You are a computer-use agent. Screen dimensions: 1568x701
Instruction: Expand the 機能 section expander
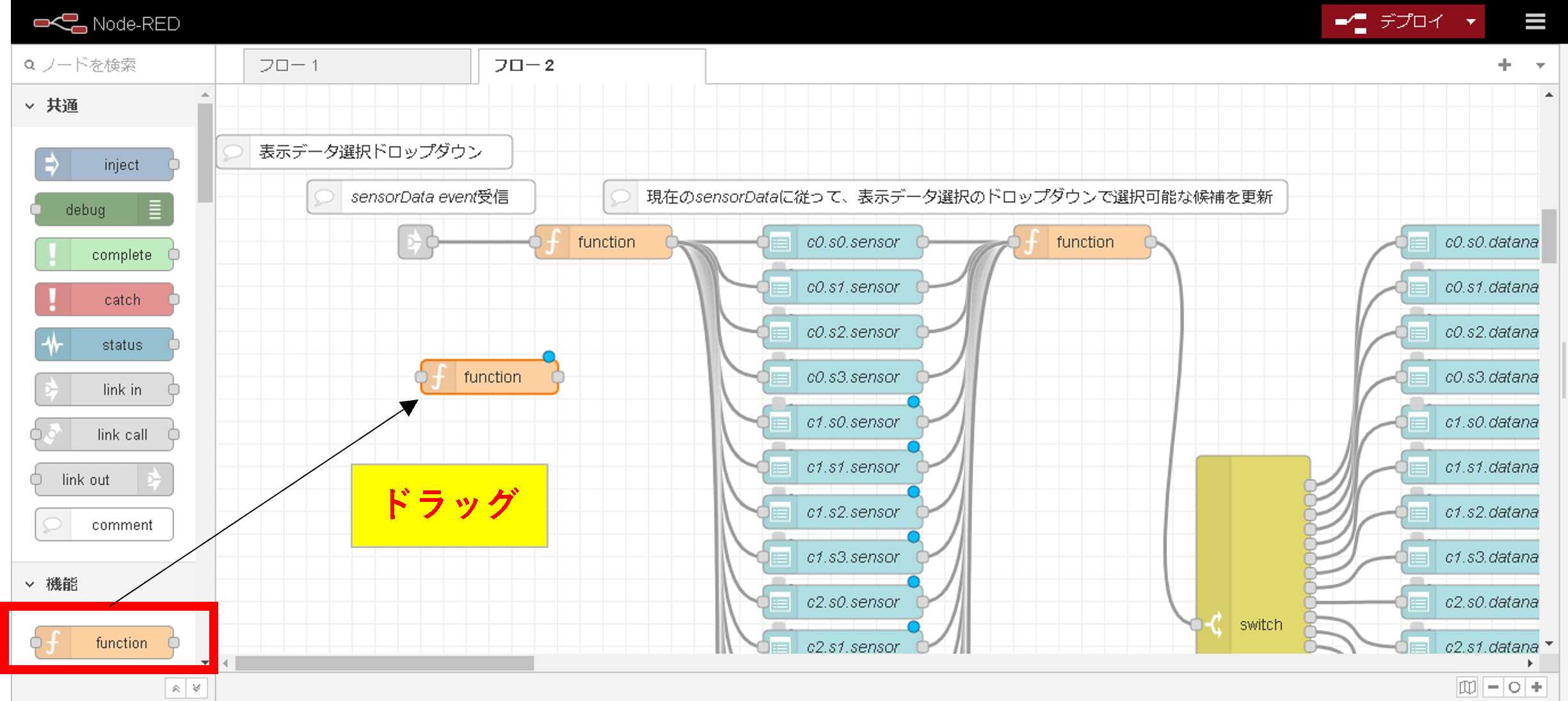(x=28, y=584)
